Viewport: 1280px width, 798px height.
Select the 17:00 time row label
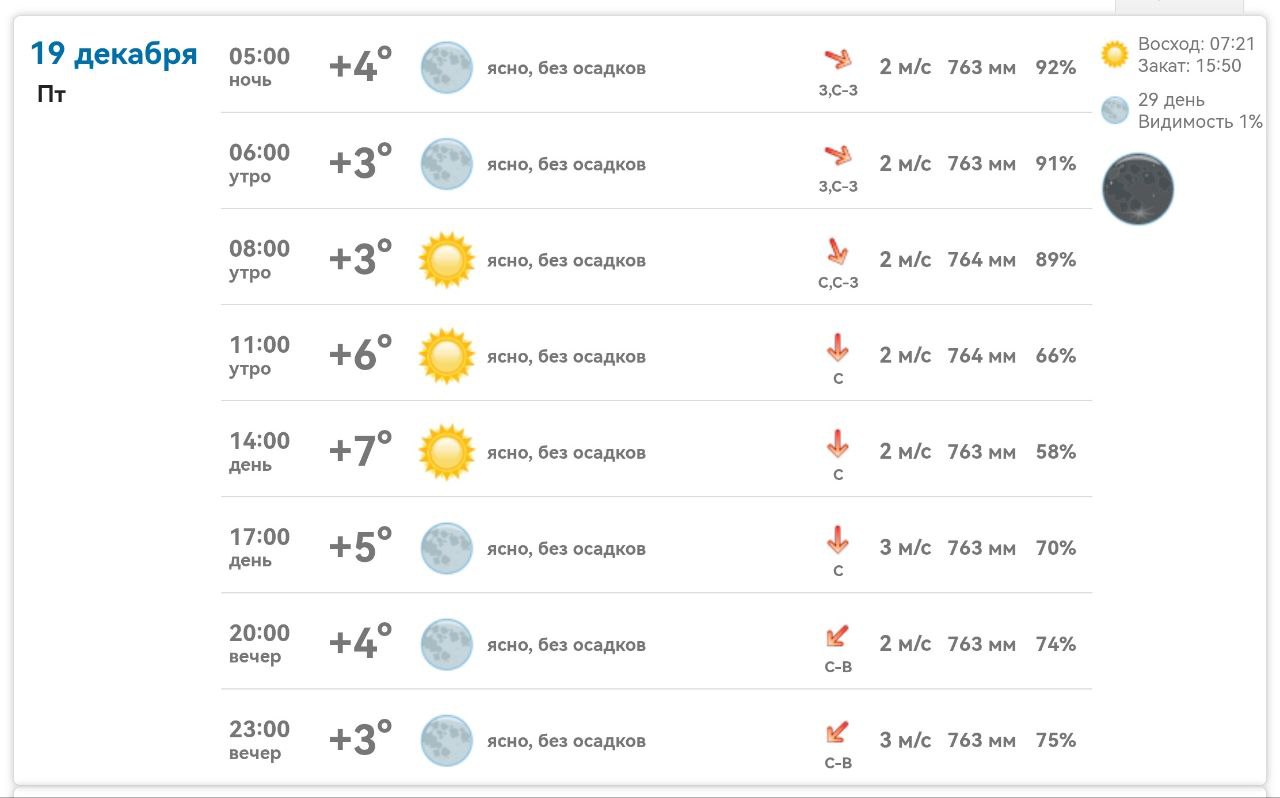pyautogui.click(x=259, y=538)
